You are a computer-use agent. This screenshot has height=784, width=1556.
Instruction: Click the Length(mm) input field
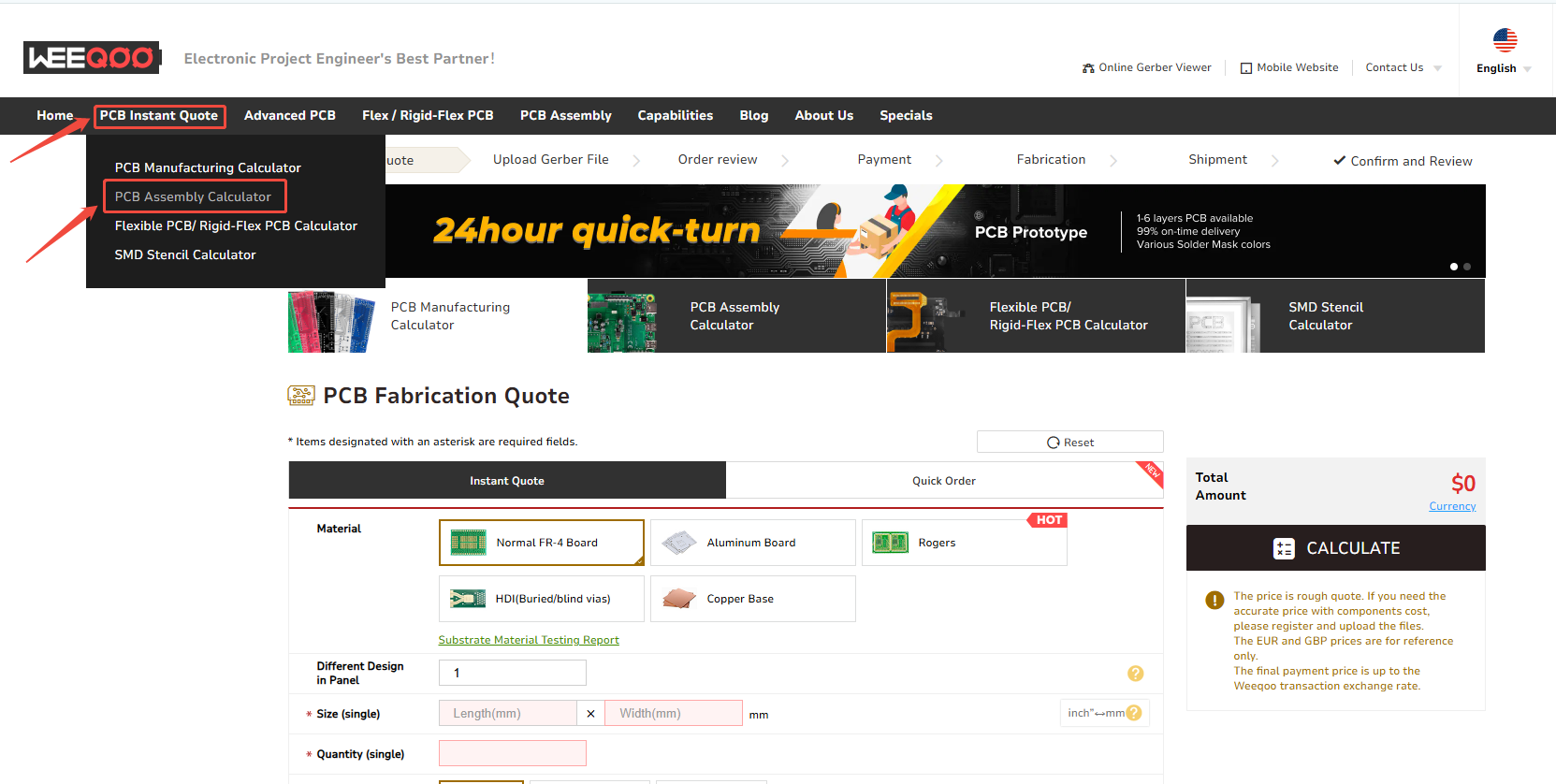507,713
